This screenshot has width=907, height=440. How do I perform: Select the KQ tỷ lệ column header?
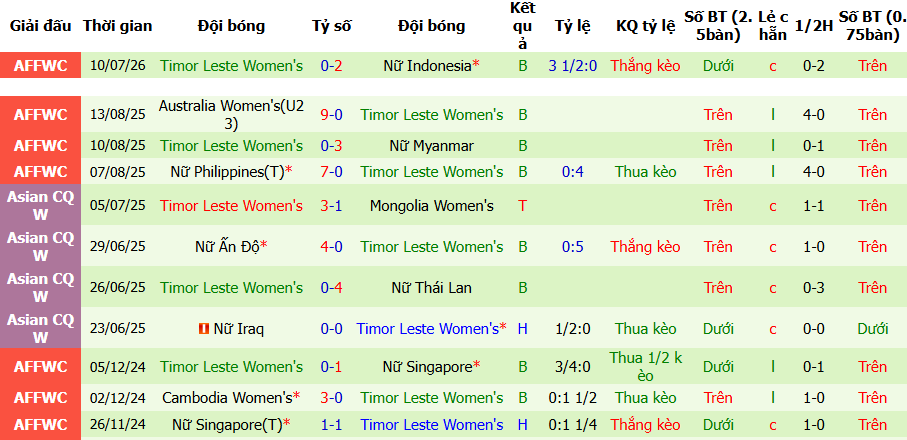click(x=646, y=26)
